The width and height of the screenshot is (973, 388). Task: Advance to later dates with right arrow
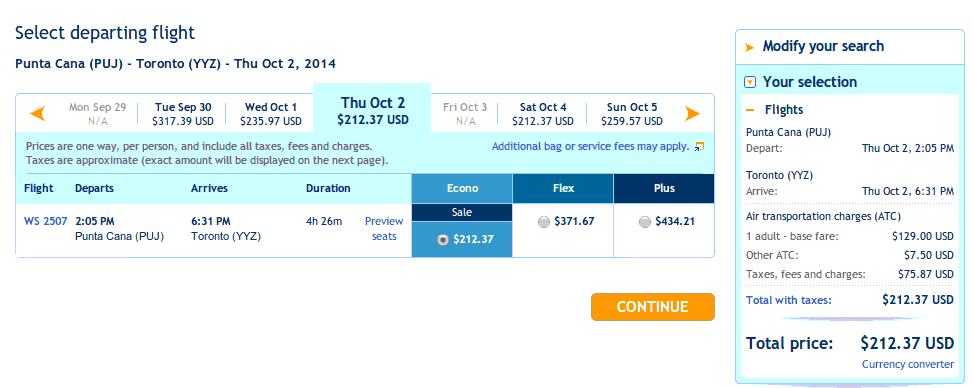pos(692,114)
